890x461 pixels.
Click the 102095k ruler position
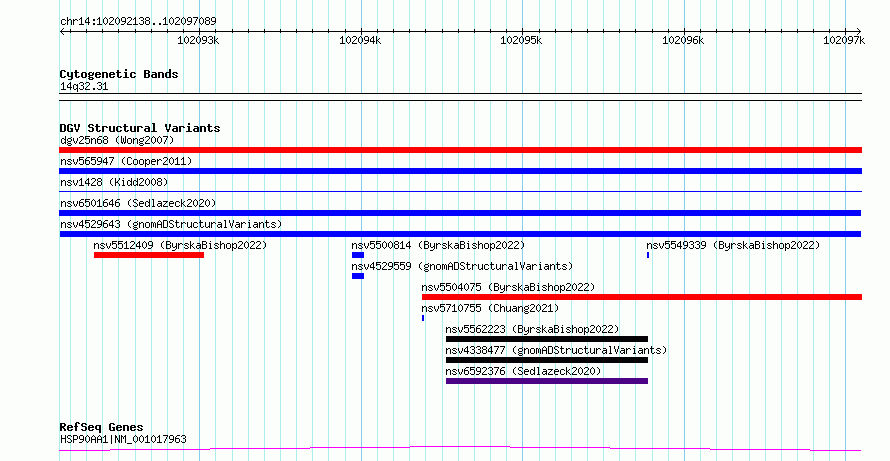point(521,40)
